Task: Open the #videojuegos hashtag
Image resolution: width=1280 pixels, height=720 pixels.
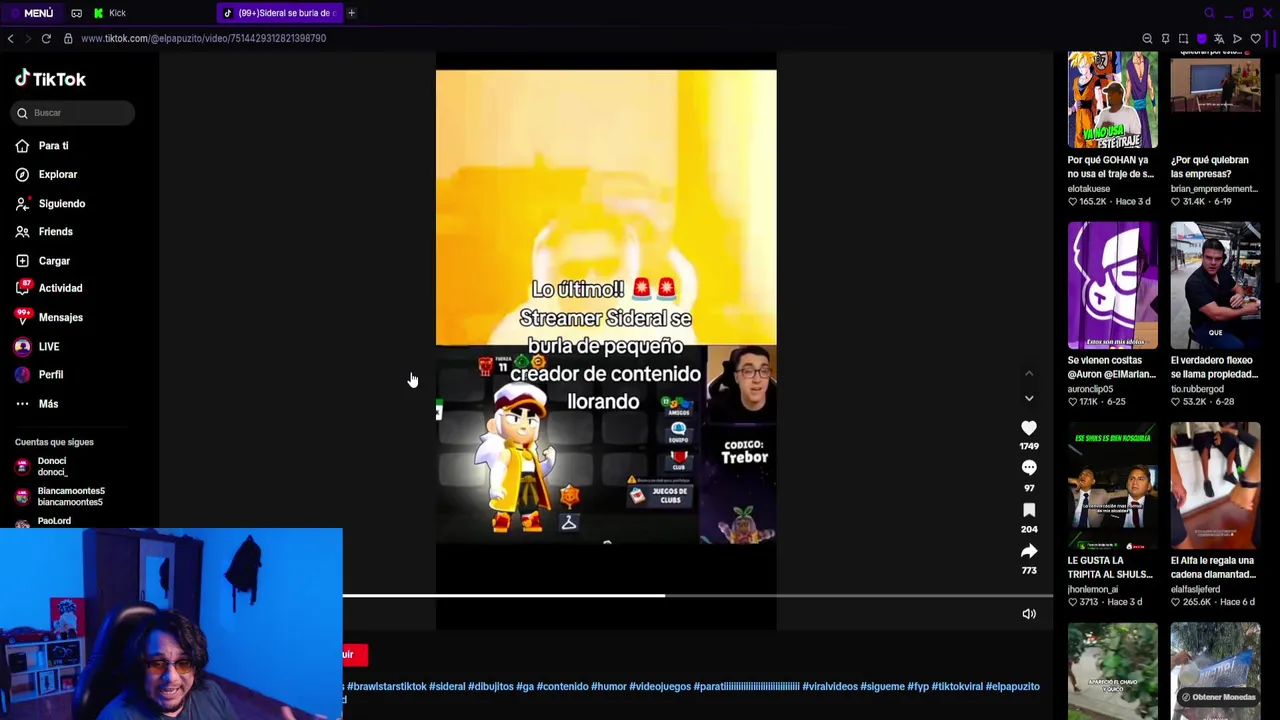Action: pos(659,687)
